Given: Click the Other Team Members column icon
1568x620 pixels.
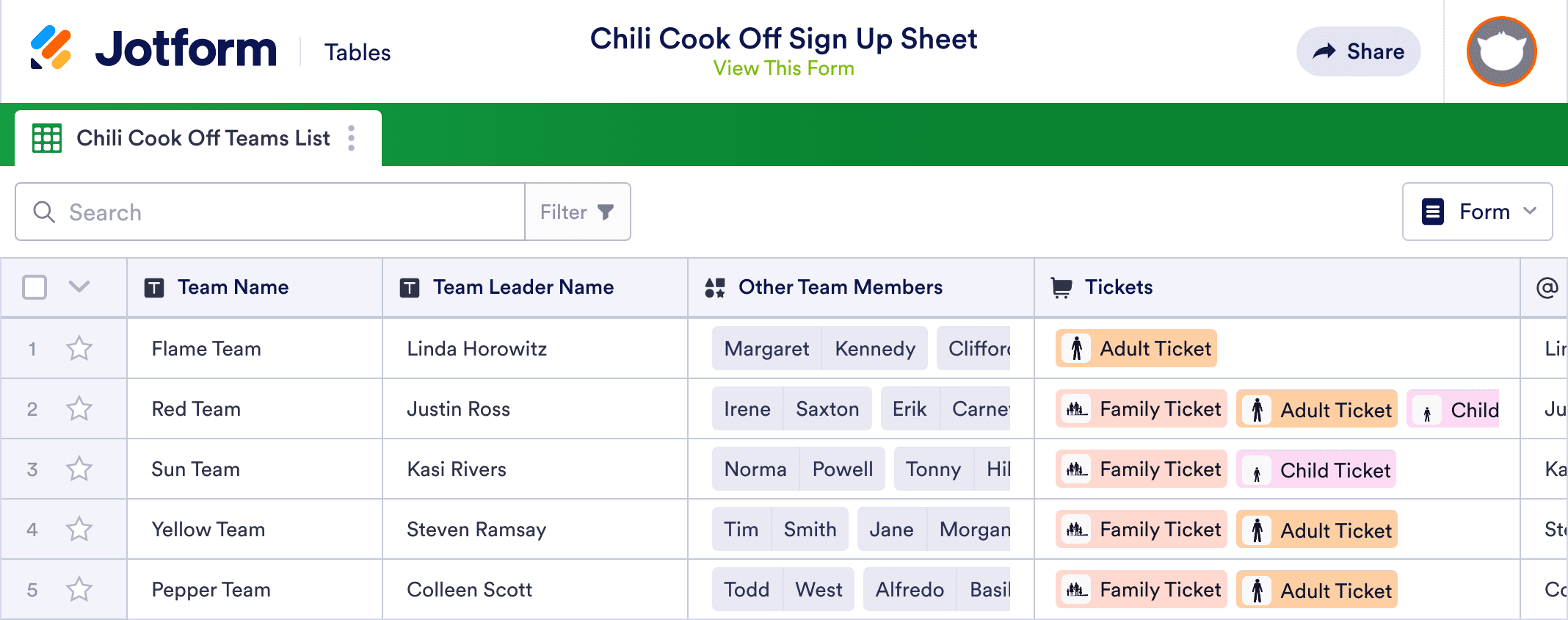Looking at the screenshot, I should [x=715, y=287].
